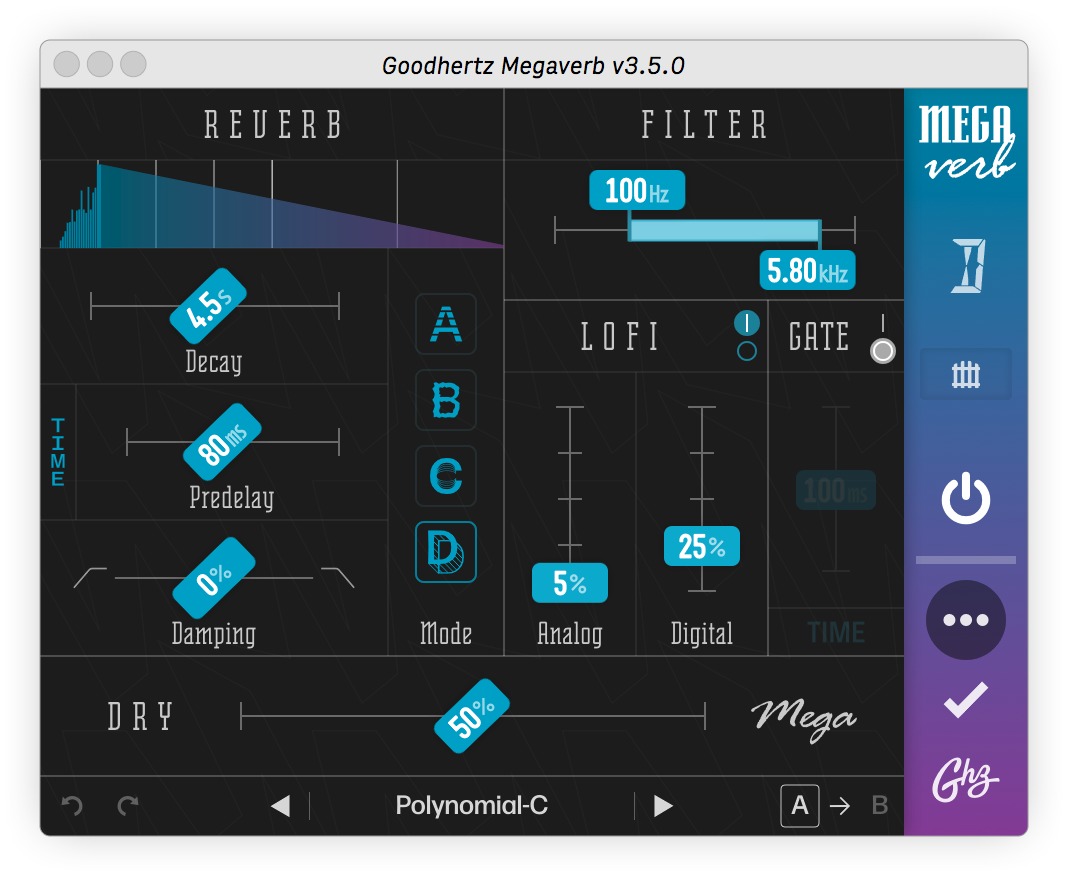Screen dimensions: 1068x876
Task: Click the 50% Dry mix slider handle
Action: point(472,716)
